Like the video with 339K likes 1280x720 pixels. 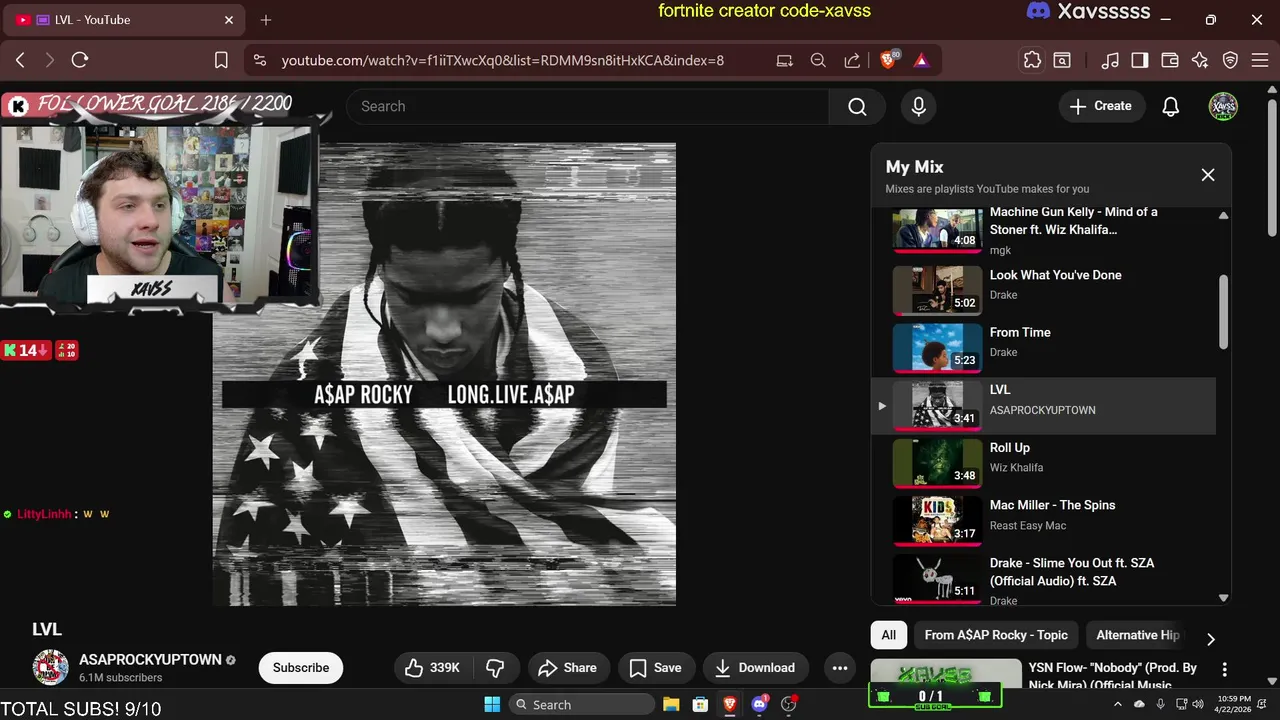point(433,668)
